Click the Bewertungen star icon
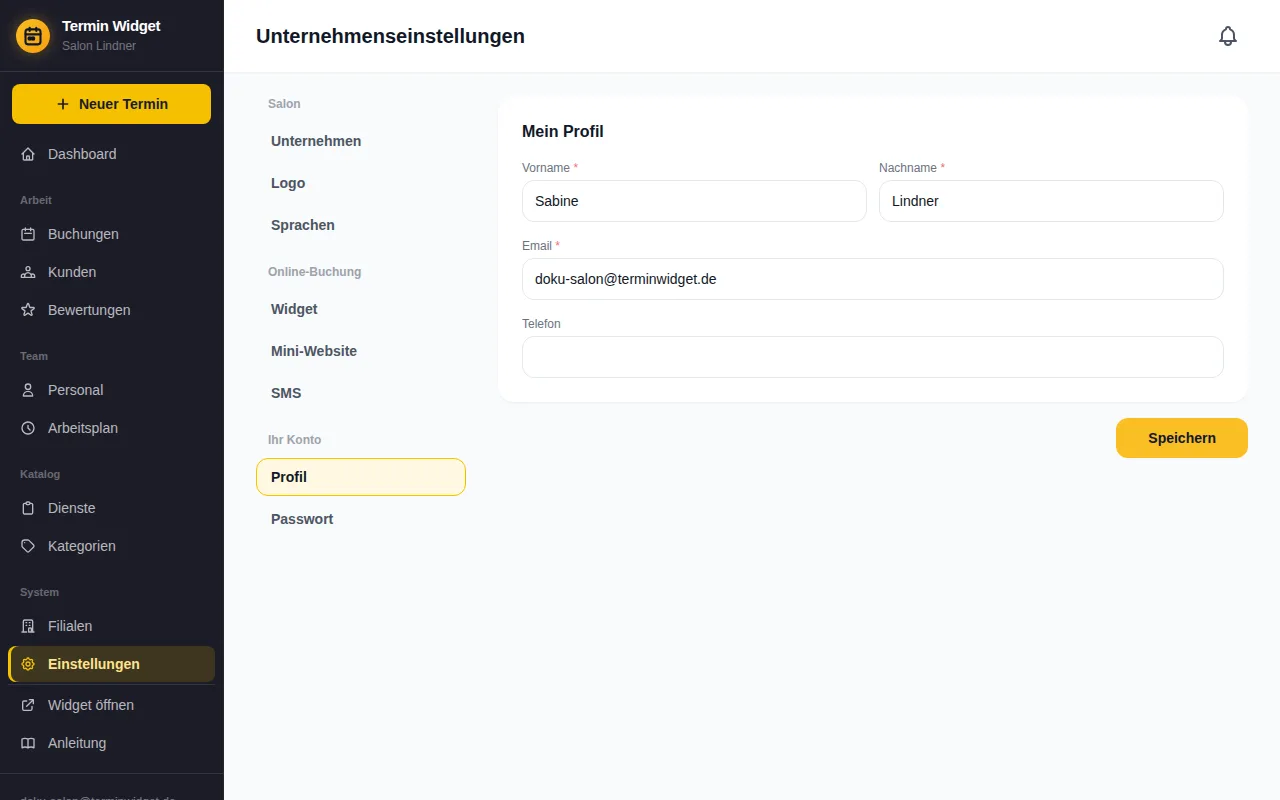Screen dimensions: 1280x800 click(28, 310)
